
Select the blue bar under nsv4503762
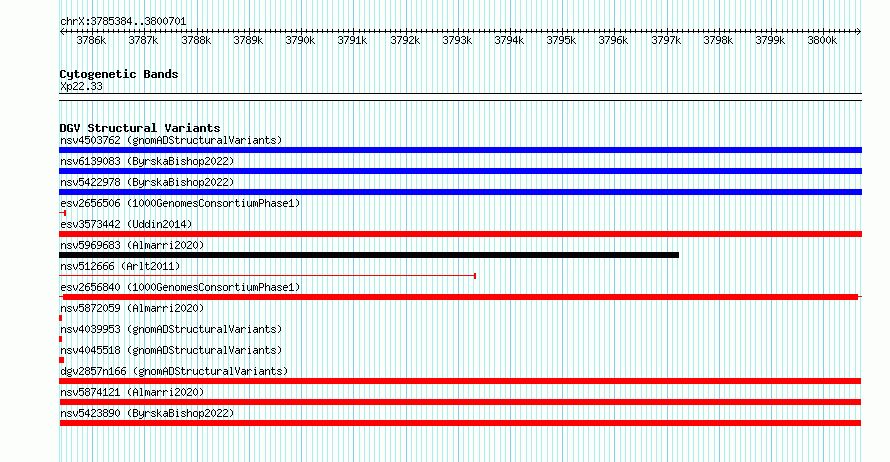coord(460,150)
